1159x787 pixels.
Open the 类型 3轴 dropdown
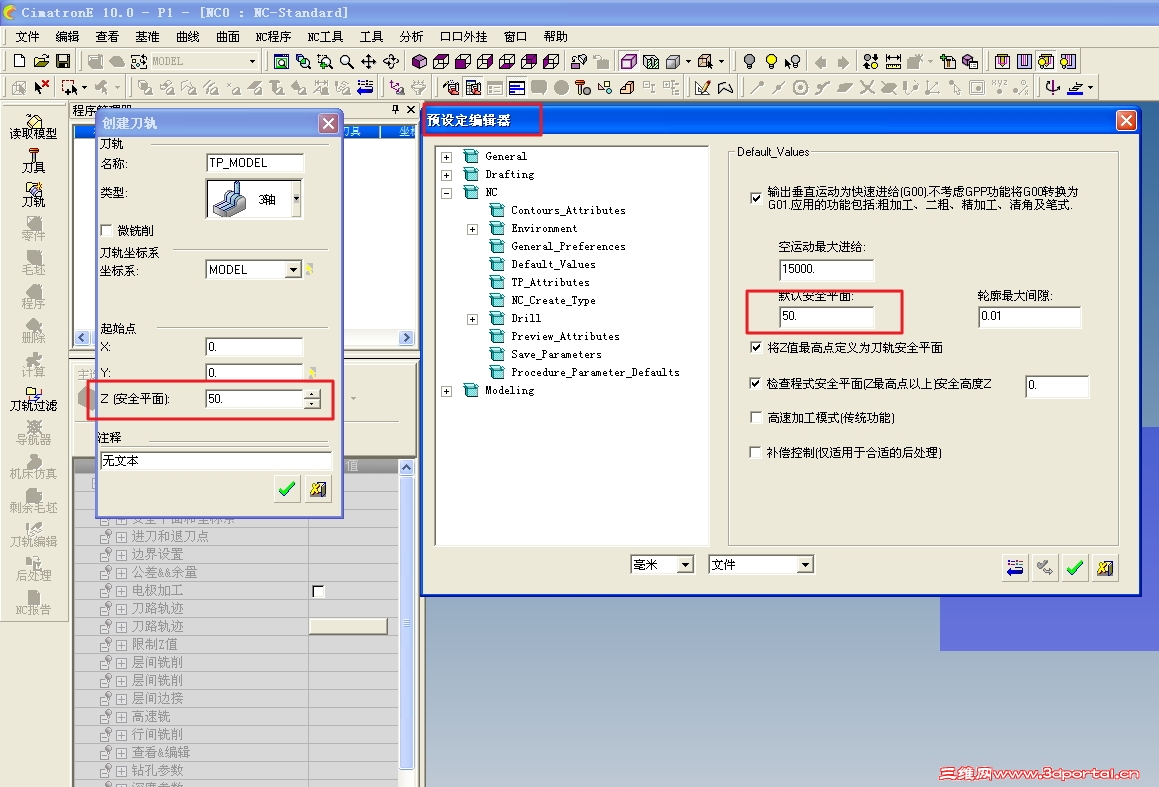pos(296,199)
